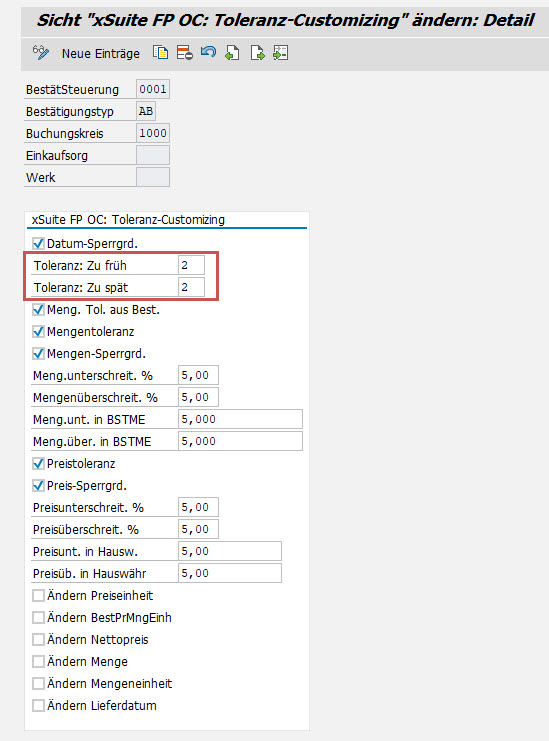Click the empty Werk field
This screenshot has width=549, height=741.
click(153, 177)
